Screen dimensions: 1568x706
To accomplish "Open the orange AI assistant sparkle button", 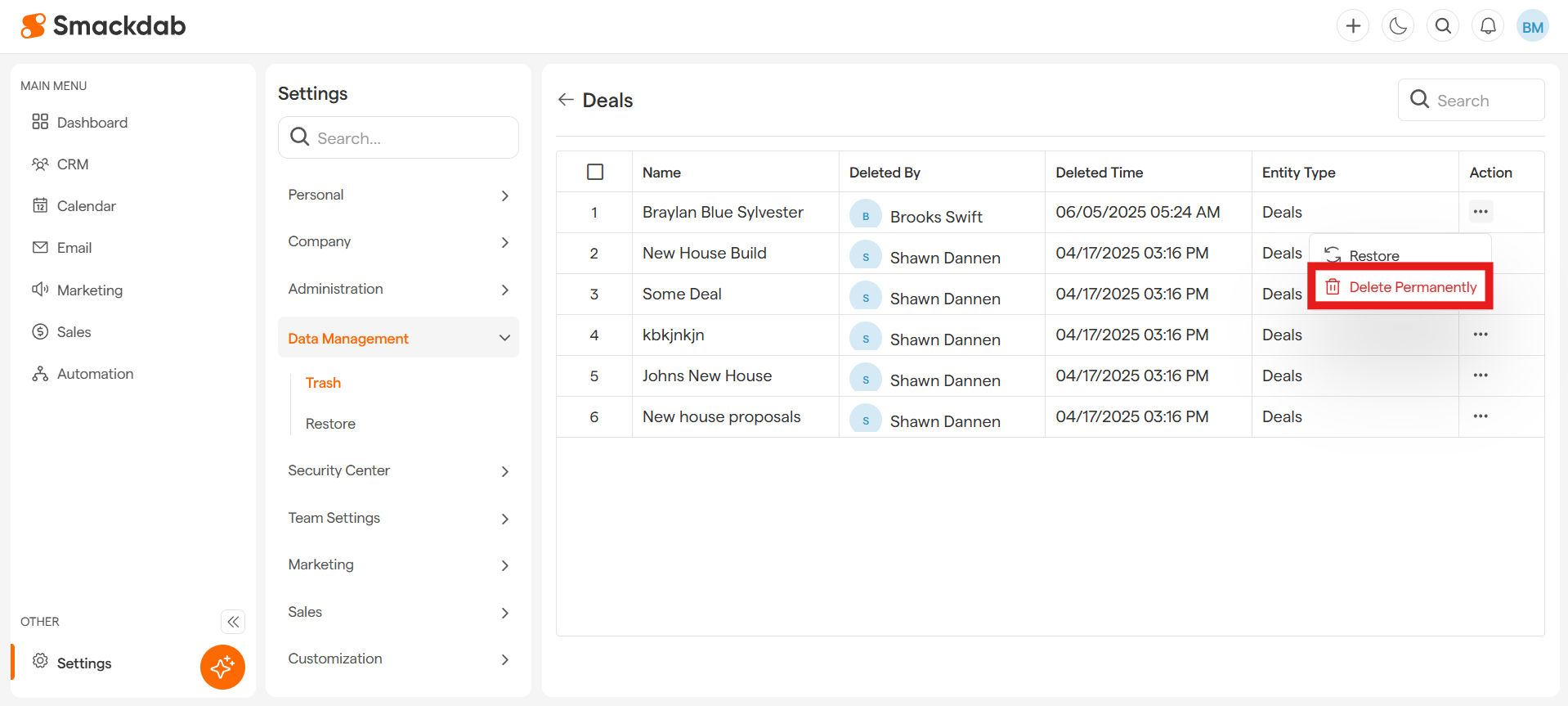I will (x=222, y=667).
